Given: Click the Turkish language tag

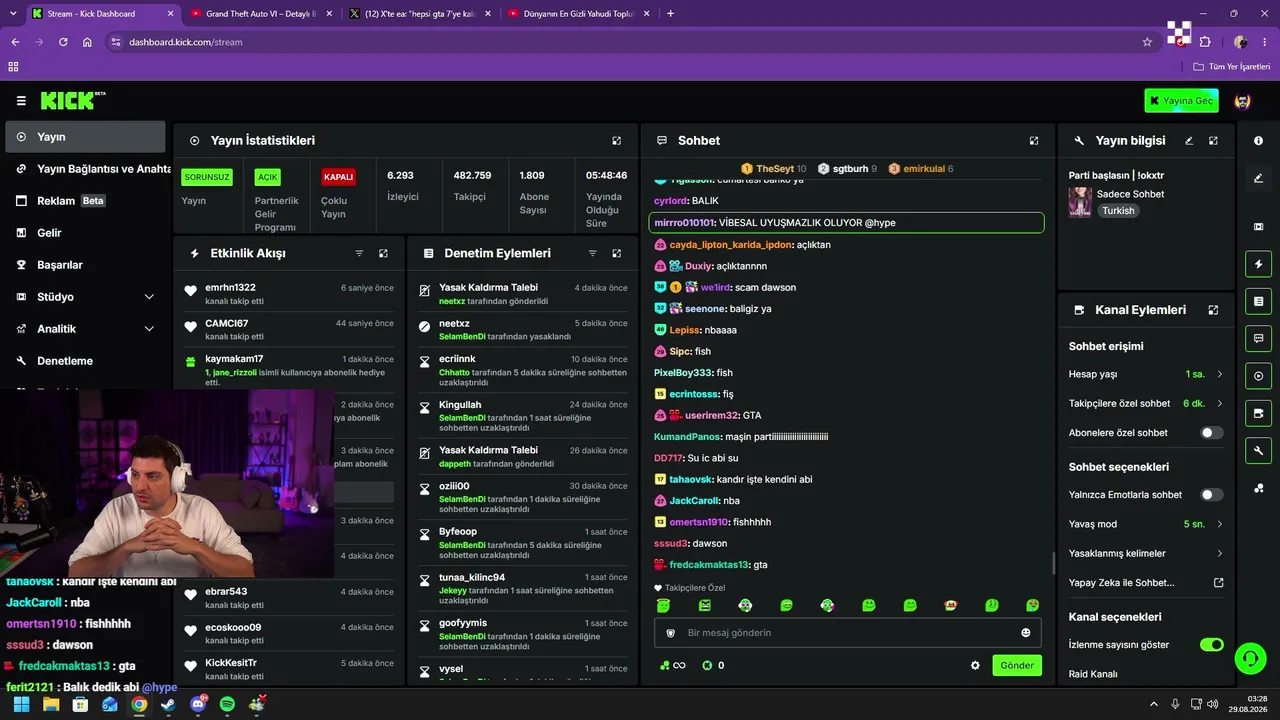Looking at the screenshot, I should [1120, 211].
